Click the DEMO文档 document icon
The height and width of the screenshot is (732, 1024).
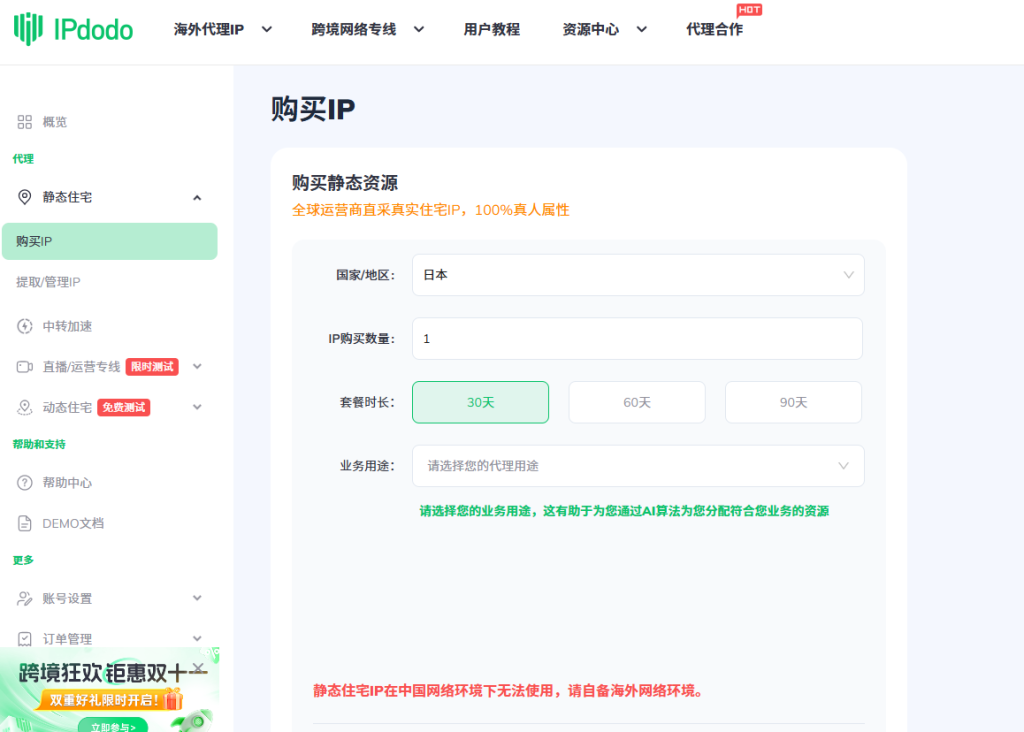tap(25, 523)
